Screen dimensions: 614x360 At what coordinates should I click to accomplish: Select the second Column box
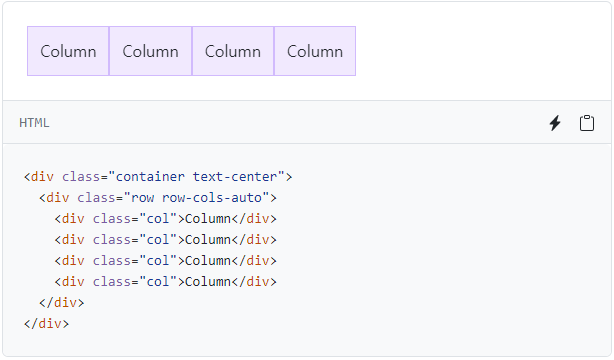tap(150, 51)
